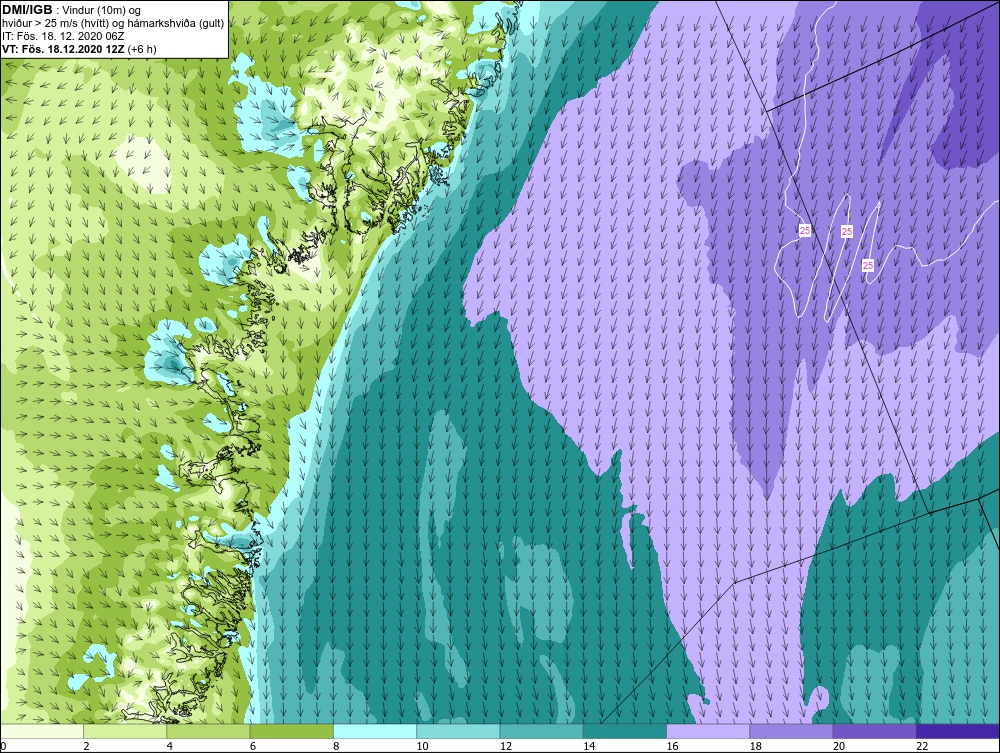The image size is (1000, 753).
Task: Click the pale green 2–4 m/s legend swatch
Action: pyautogui.click(x=125, y=731)
